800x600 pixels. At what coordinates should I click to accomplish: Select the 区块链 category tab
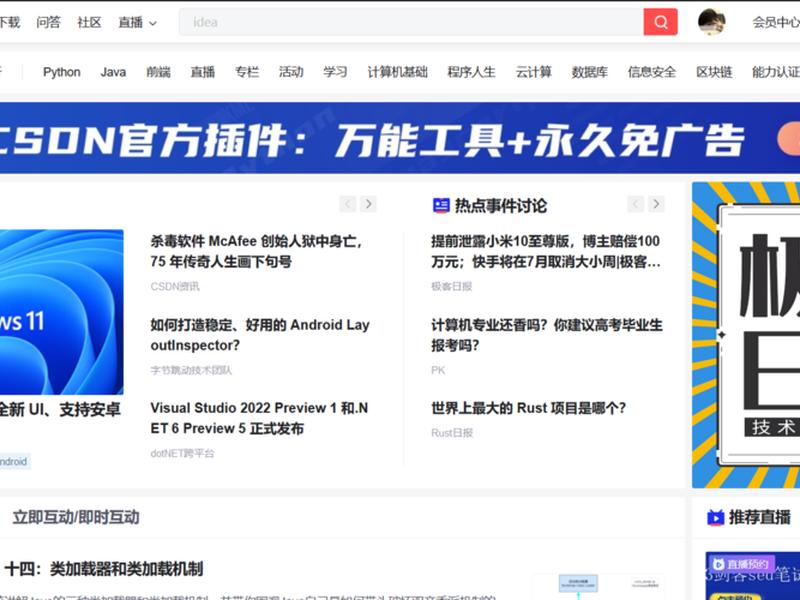click(x=714, y=72)
